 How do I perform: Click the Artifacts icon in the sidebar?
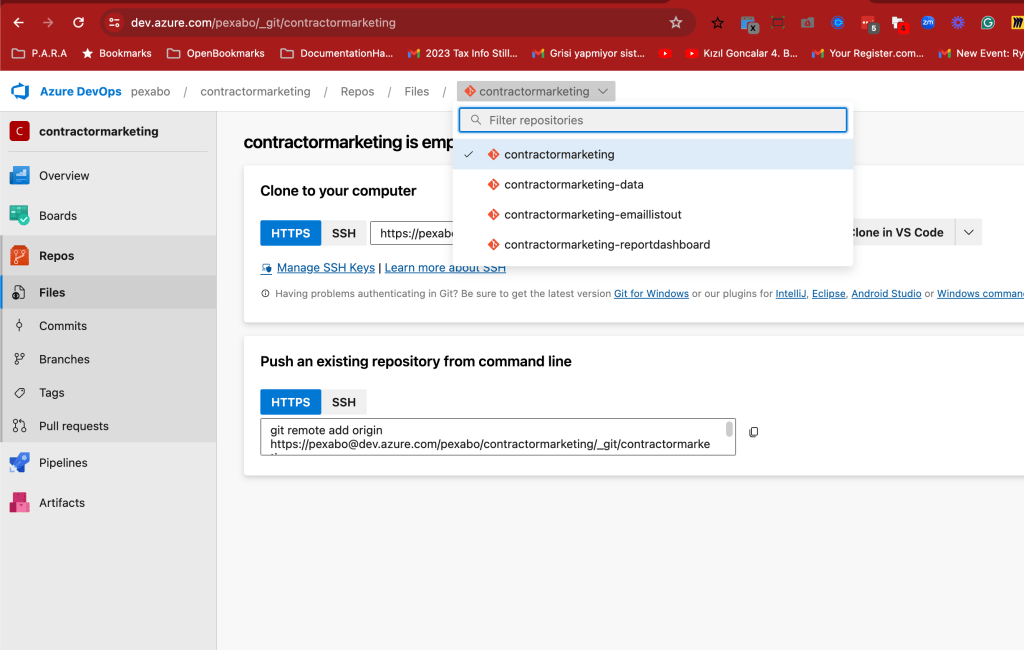pyautogui.click(x=20, y=502)
